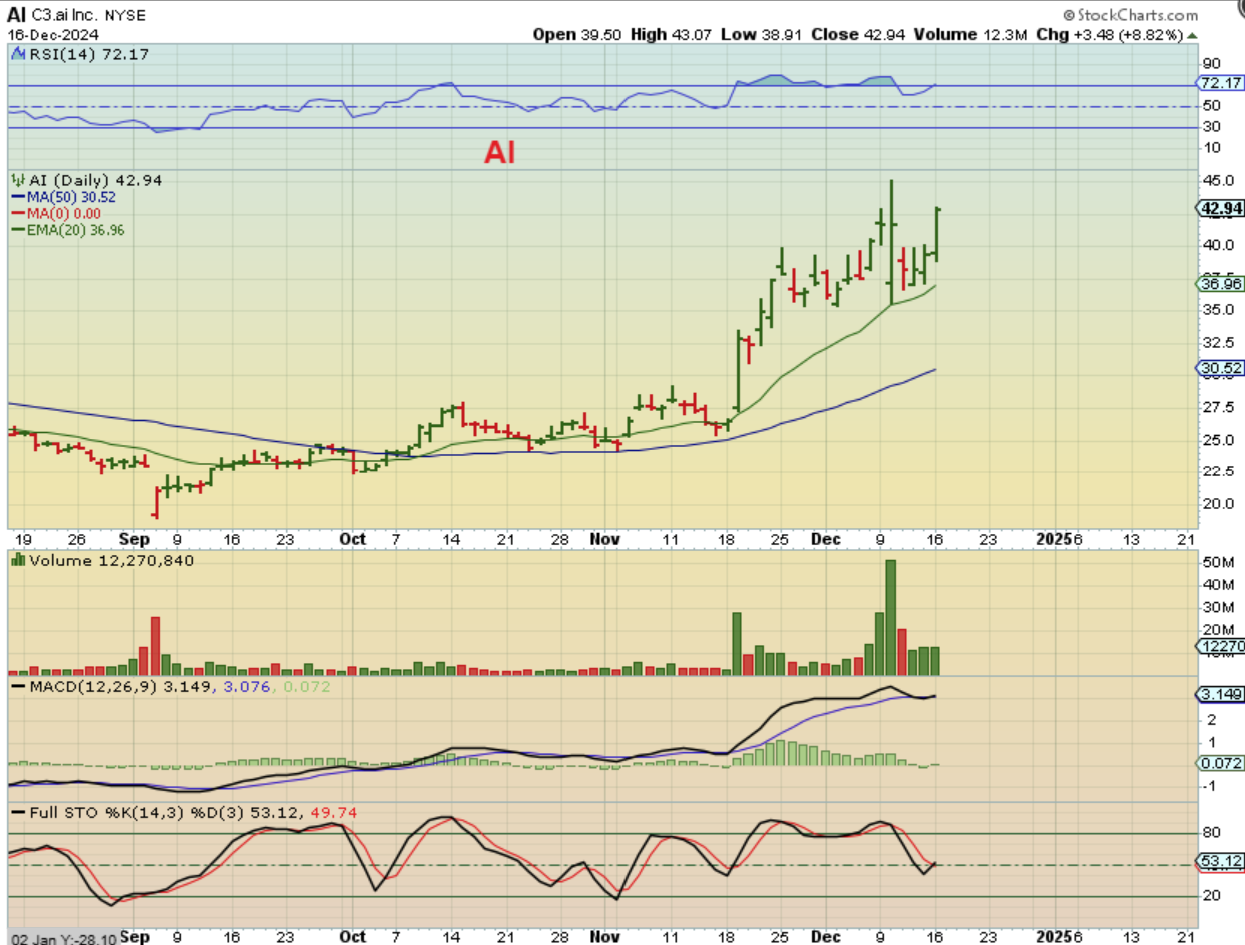Click the 3.149 MACD tag on right axis

[x=1220, y=694]
